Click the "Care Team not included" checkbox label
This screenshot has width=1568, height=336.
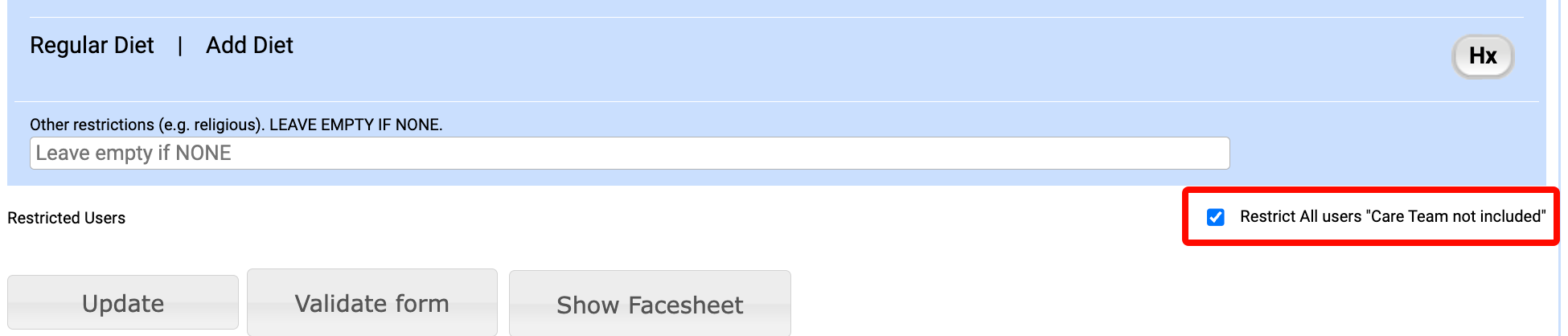1393,216
